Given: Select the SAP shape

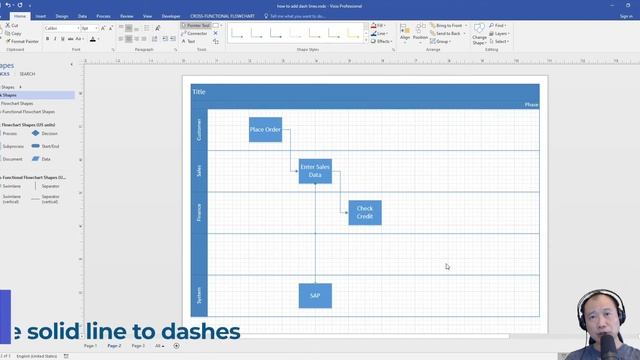Looking at the screenshot, I should point(315,296).
